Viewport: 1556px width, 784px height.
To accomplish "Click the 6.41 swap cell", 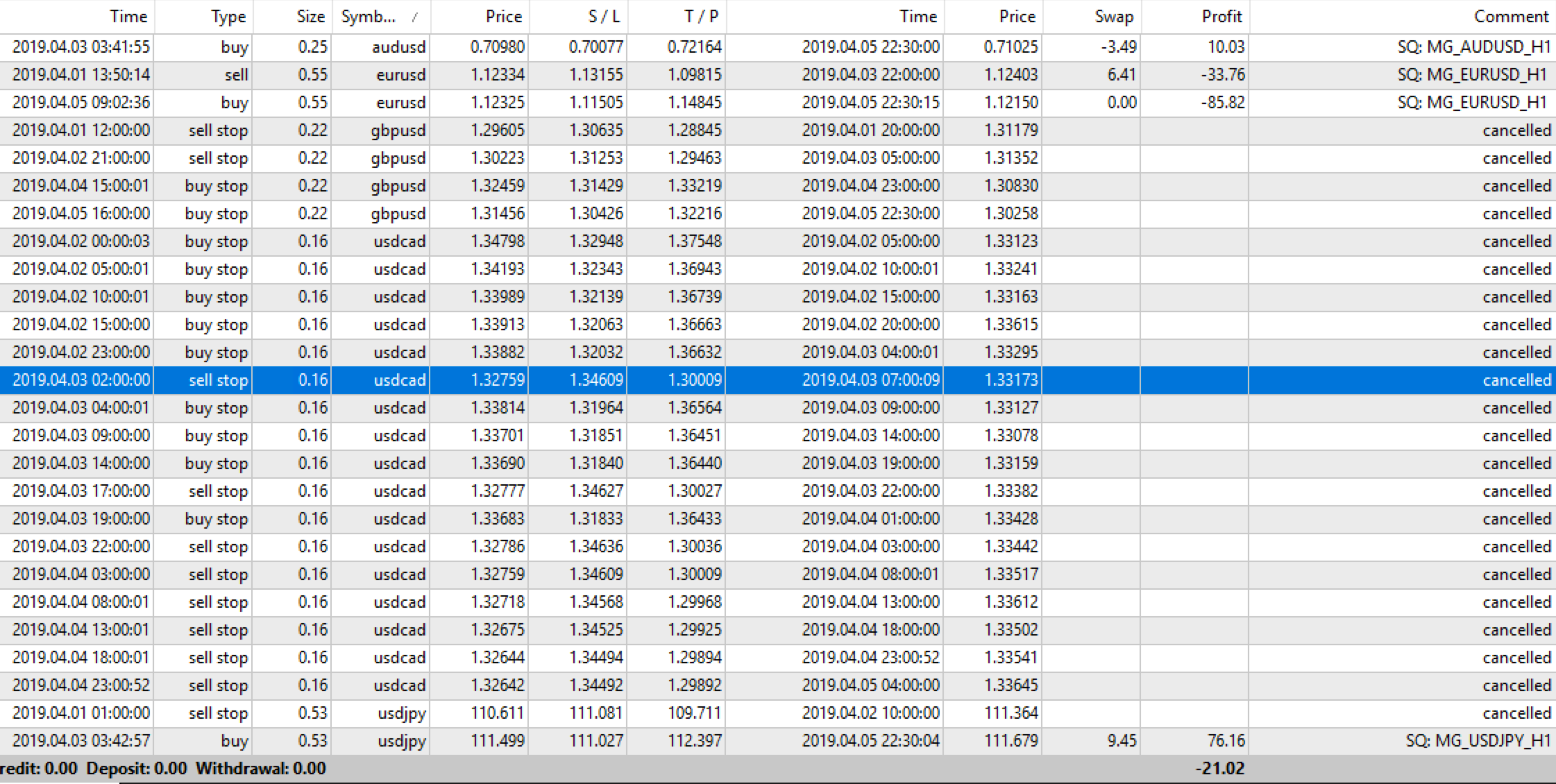I will [1121, 75].
